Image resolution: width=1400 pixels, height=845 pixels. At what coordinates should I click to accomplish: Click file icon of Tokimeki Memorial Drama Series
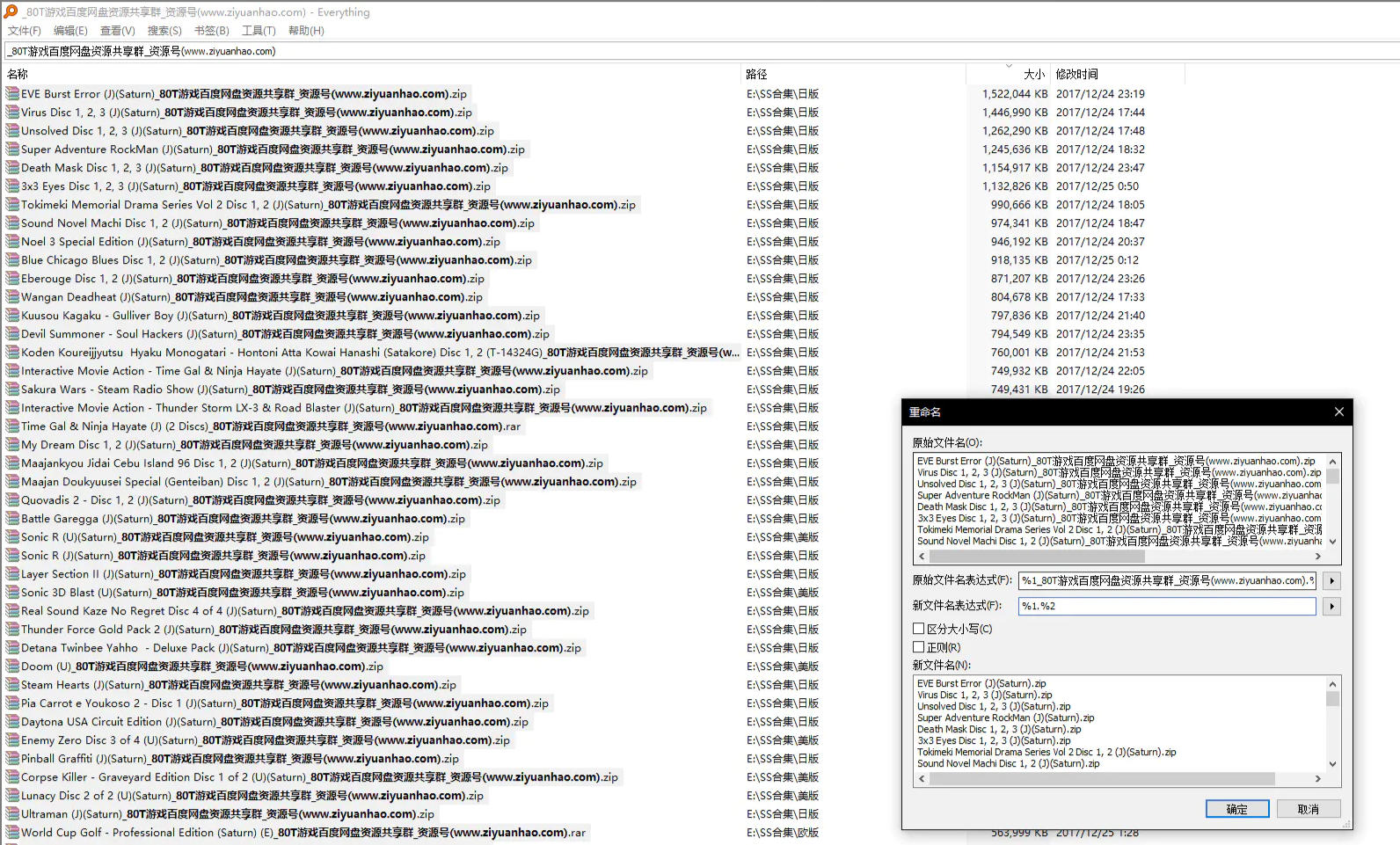click(x=12, y=205)
